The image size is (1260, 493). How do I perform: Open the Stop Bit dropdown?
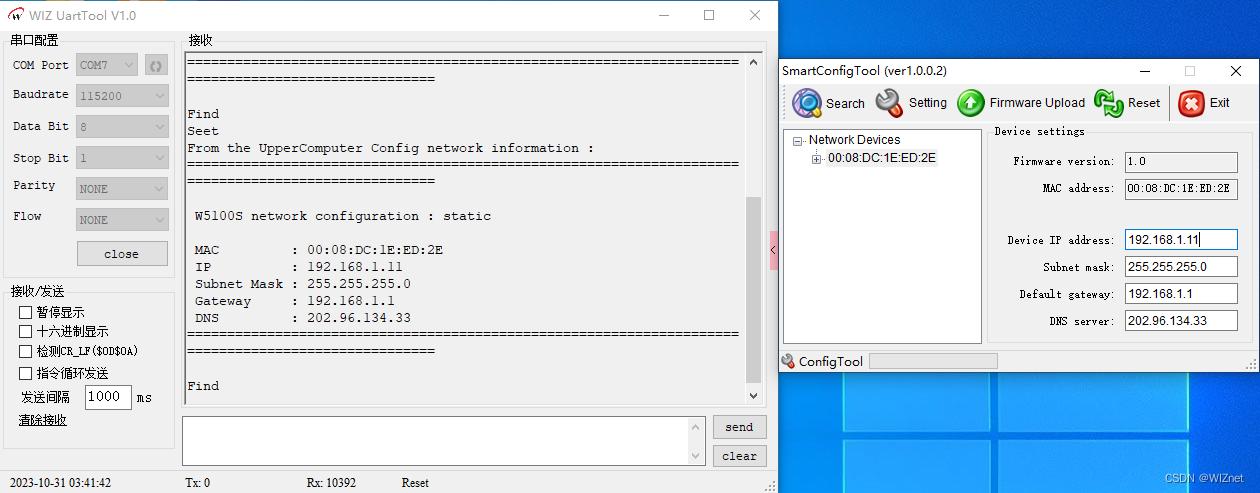(122, 158)
